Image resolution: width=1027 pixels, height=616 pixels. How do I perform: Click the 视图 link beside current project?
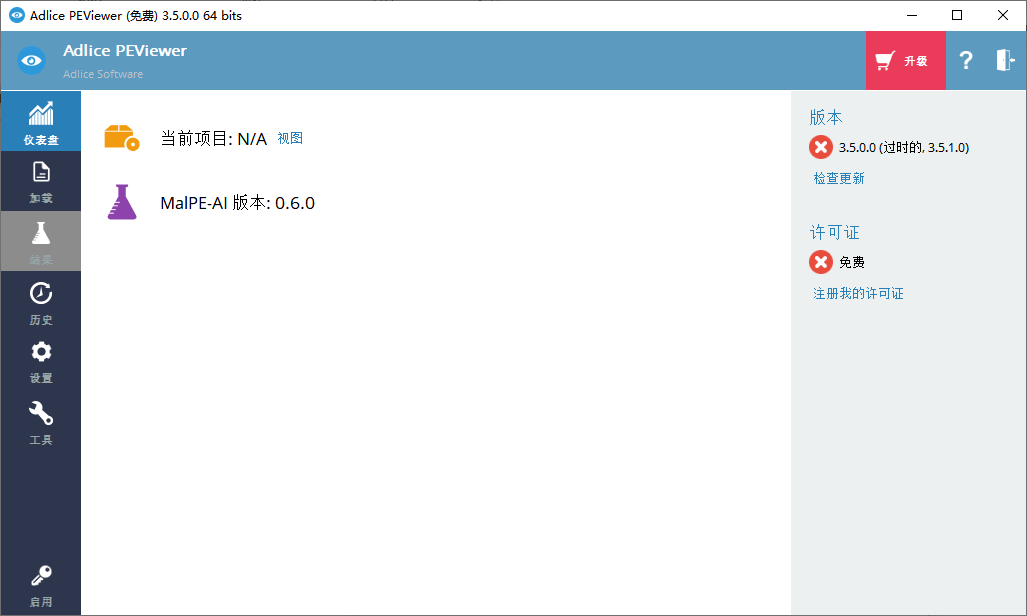click(x=290, y=138)
